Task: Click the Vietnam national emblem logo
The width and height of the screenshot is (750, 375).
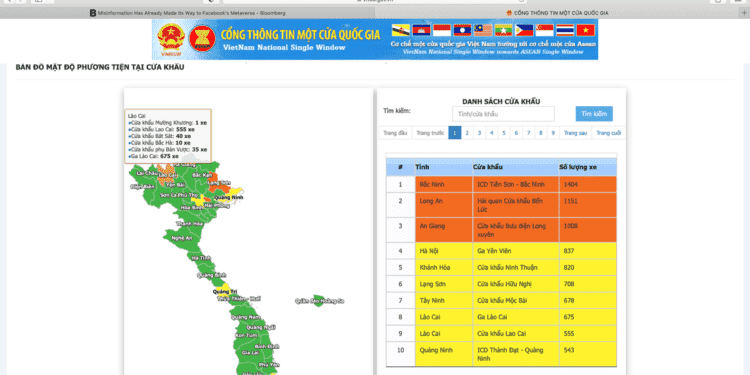Action: click(x=171, y=37)
